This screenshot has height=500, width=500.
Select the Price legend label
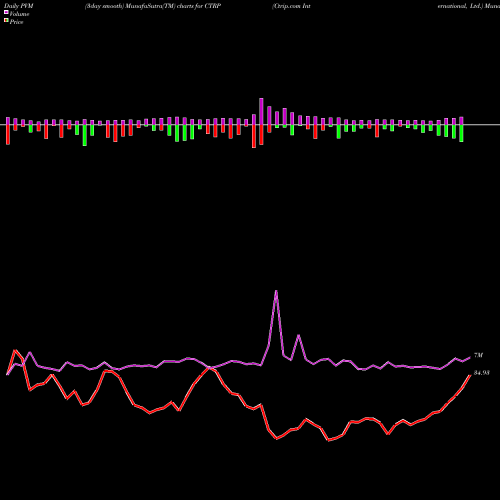(x=16, y=22)
